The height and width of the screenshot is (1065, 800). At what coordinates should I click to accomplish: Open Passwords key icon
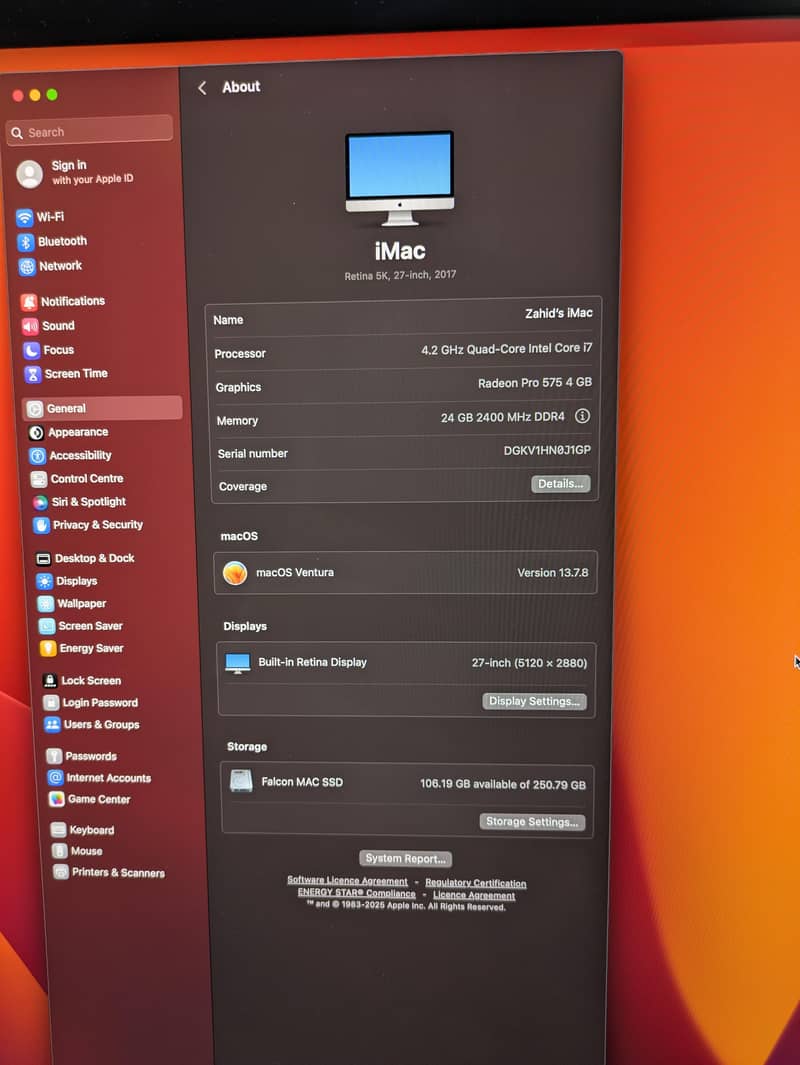(x=55, y=756)
